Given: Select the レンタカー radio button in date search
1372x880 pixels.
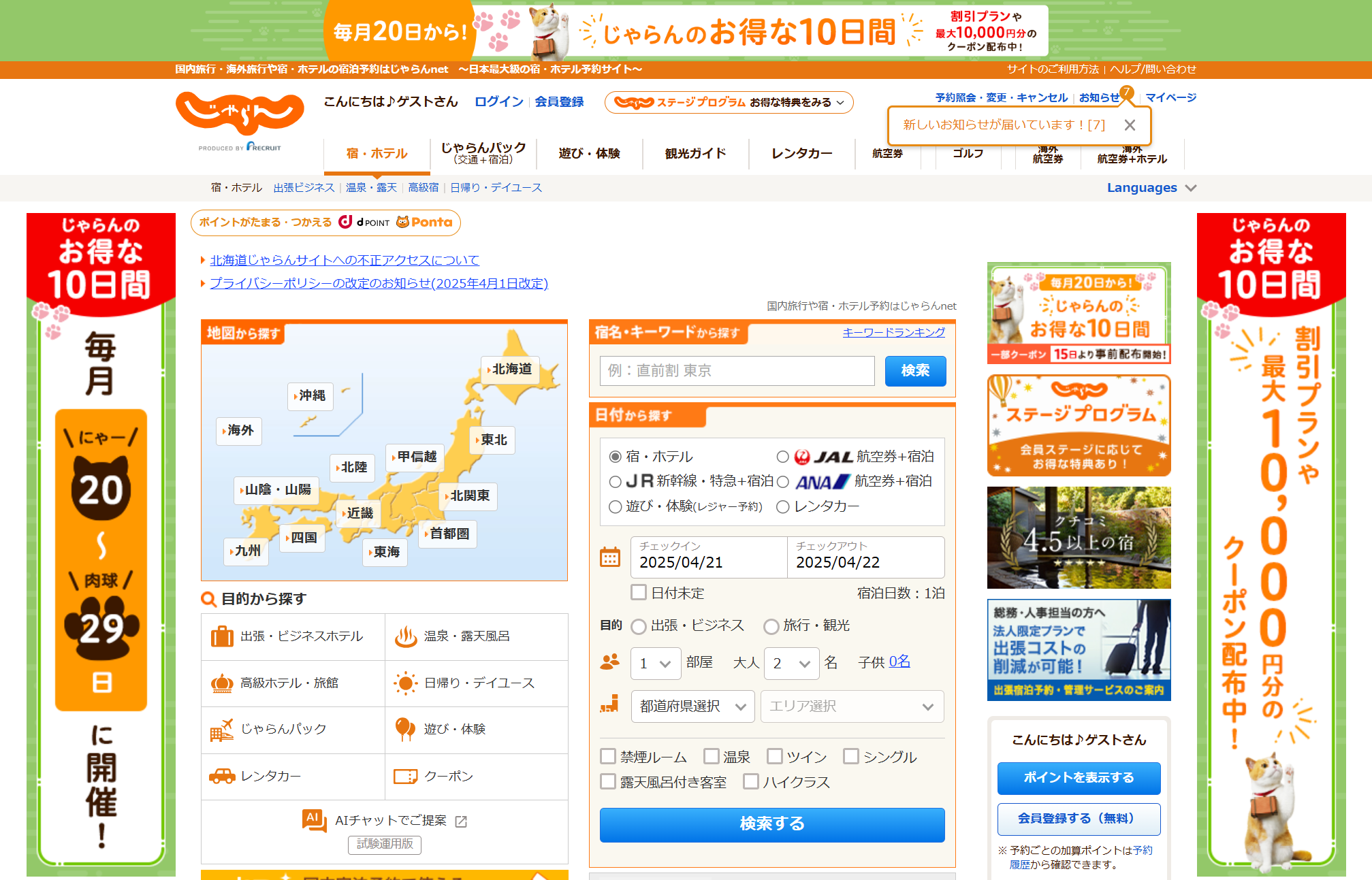Looking at the screenshot, I should (x=783, y=506).
